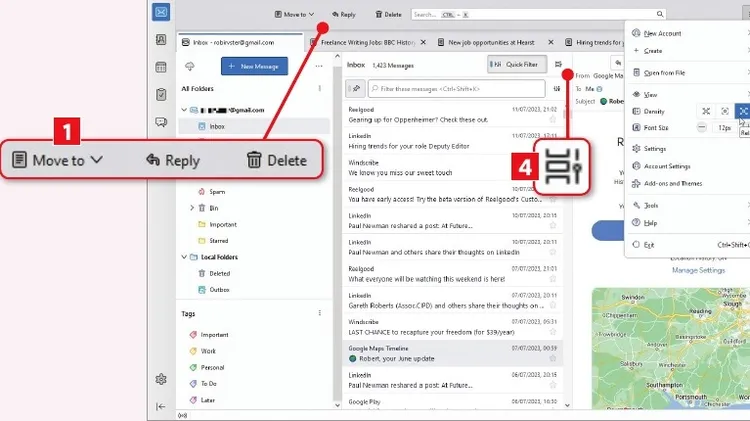Collapse the gmail.com account folder tree
The image size is (750, 421).
pyautogui.click(x=184, y=110)
